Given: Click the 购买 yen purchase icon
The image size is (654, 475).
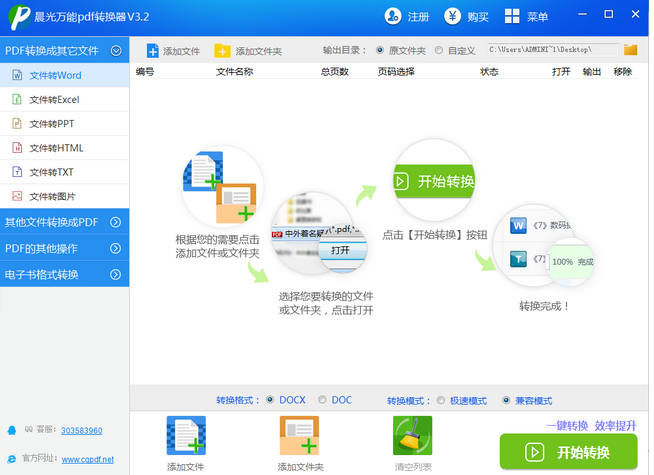Looking at the screenshot, I should pyautogui.click(x=453, y=17).
